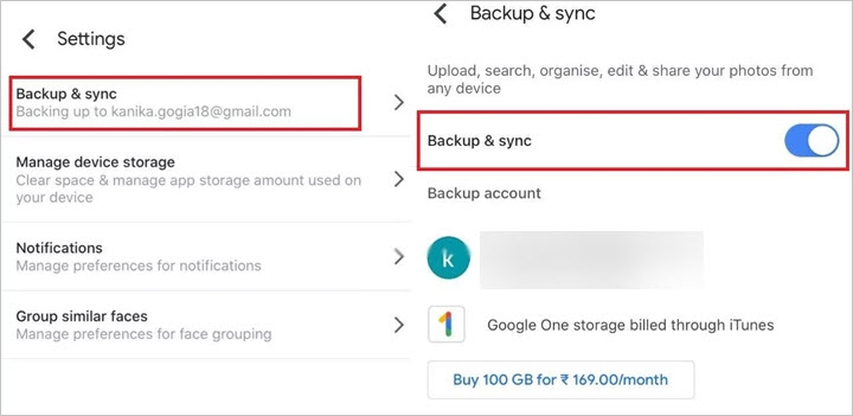Viewport: 853px width, 416px height.
Task: Open chevron beside Manage device storage
Action: tap(399, 179)
